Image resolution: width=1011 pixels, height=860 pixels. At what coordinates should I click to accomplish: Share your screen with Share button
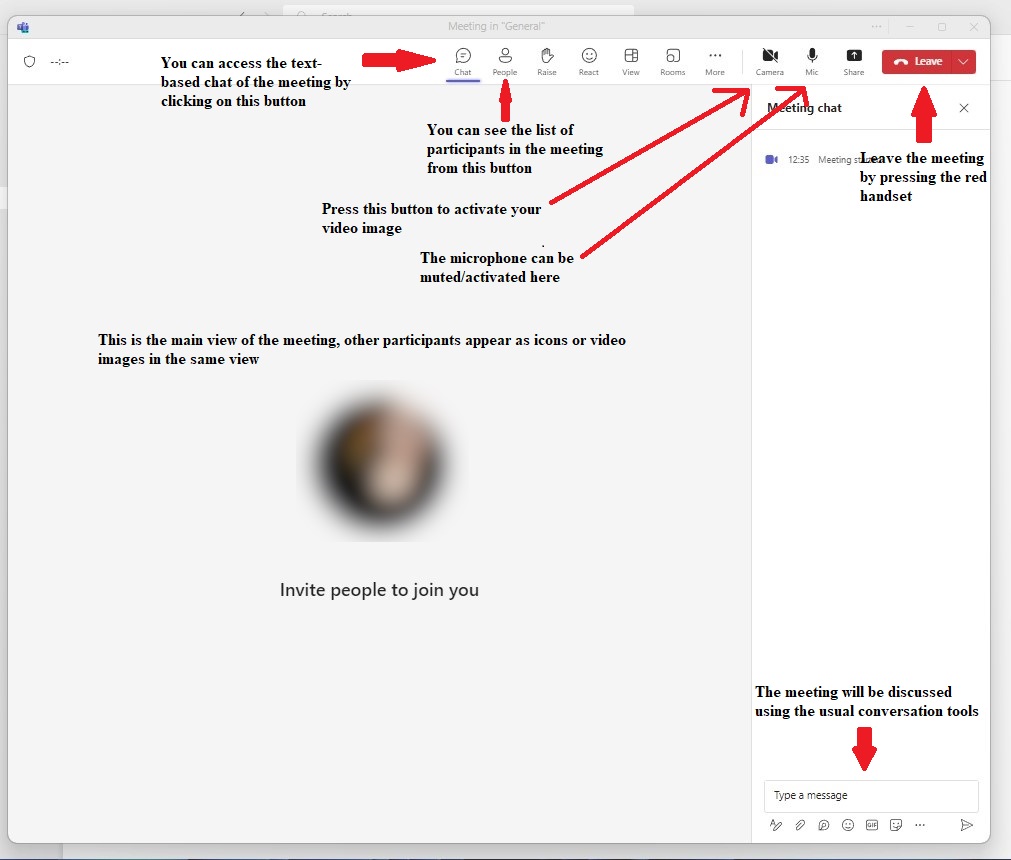coord(853,60)
